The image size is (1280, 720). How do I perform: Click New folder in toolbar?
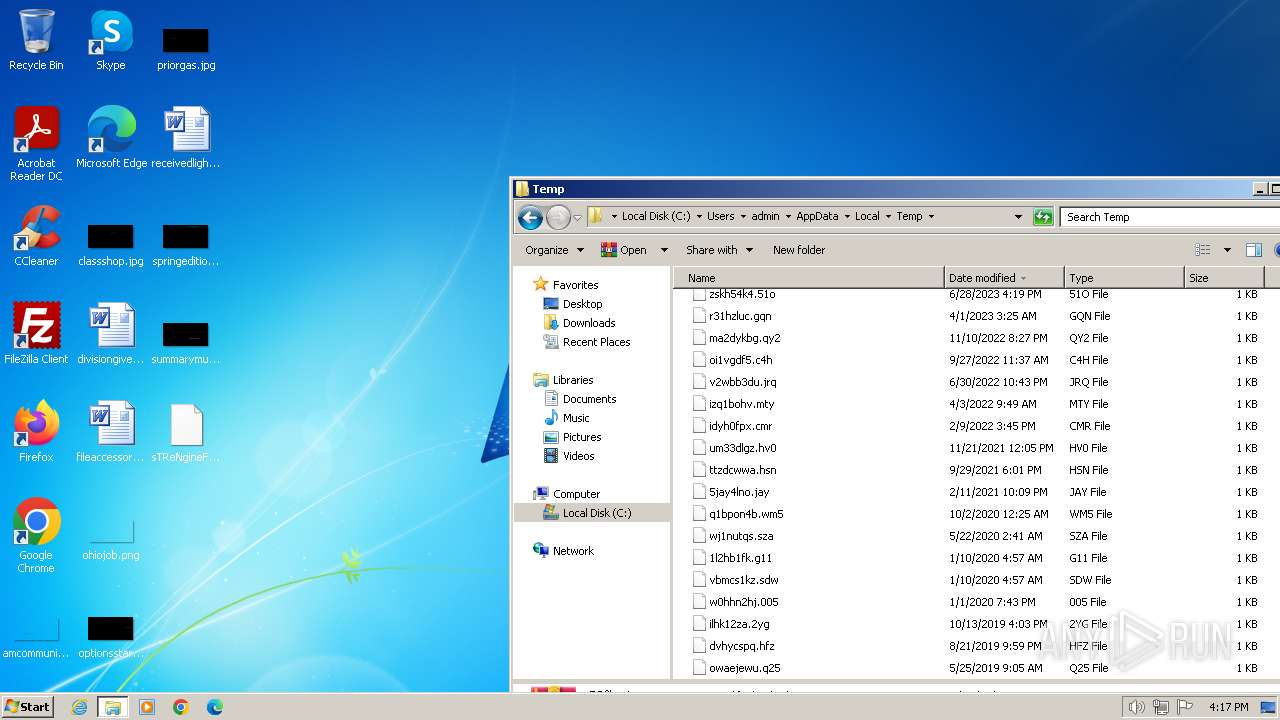[799, 250]
